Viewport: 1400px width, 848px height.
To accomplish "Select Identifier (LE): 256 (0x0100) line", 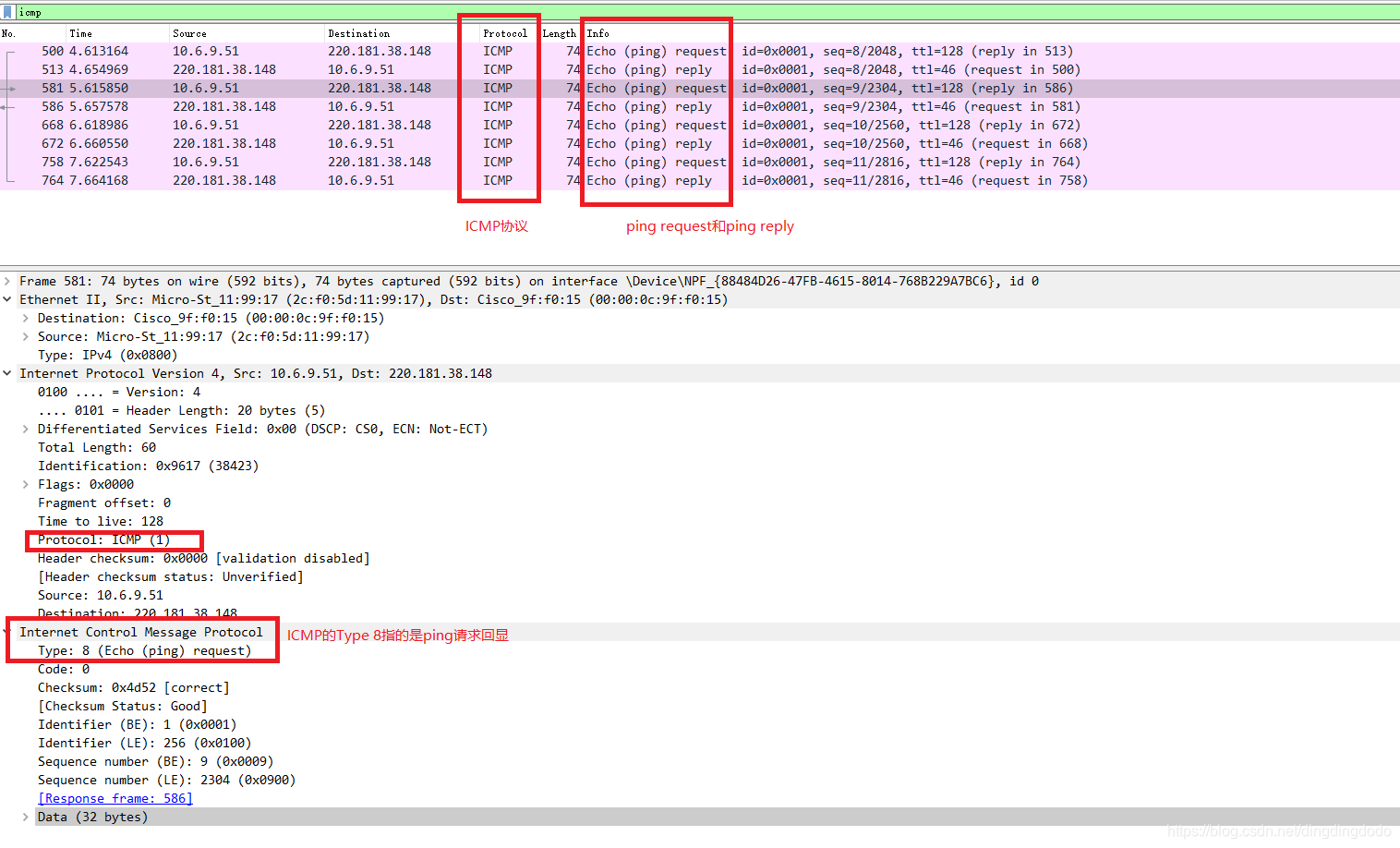I will point(144,743).
